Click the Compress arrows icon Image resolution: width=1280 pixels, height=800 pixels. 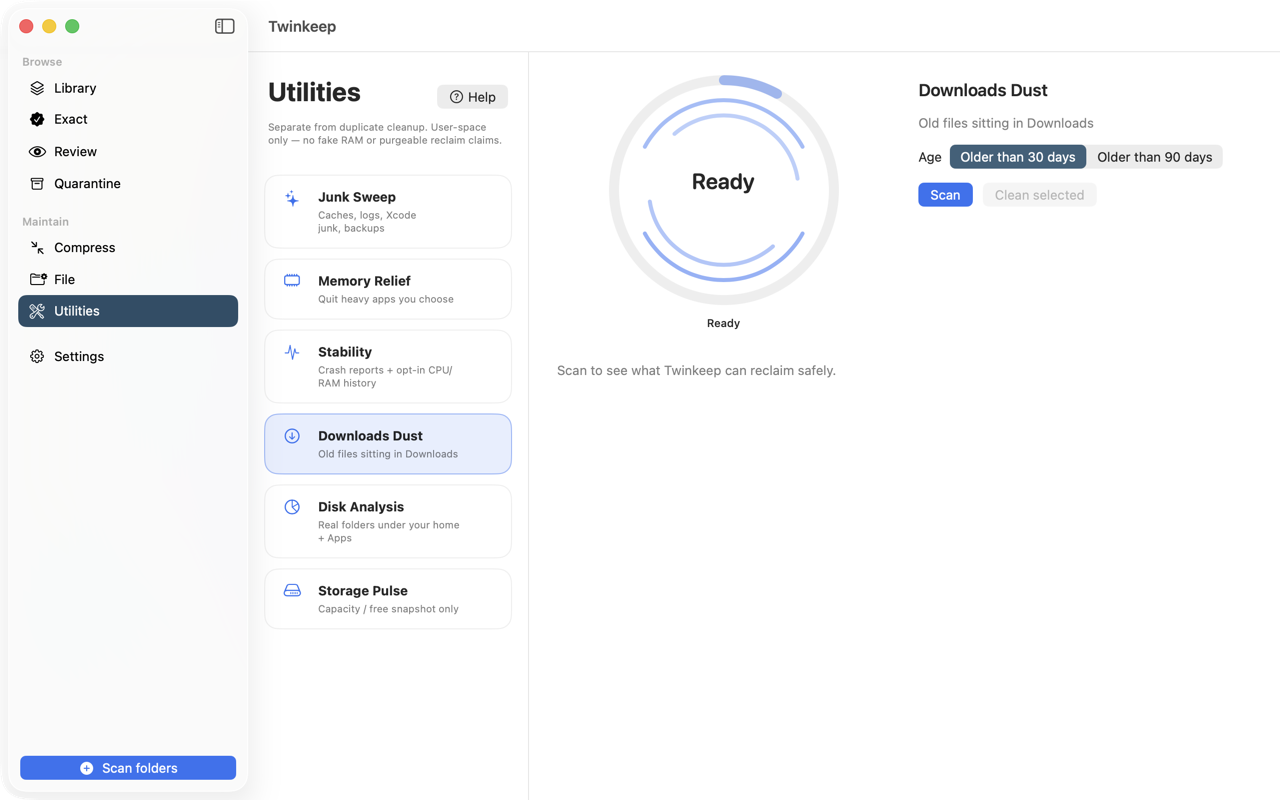coord(37,247)
